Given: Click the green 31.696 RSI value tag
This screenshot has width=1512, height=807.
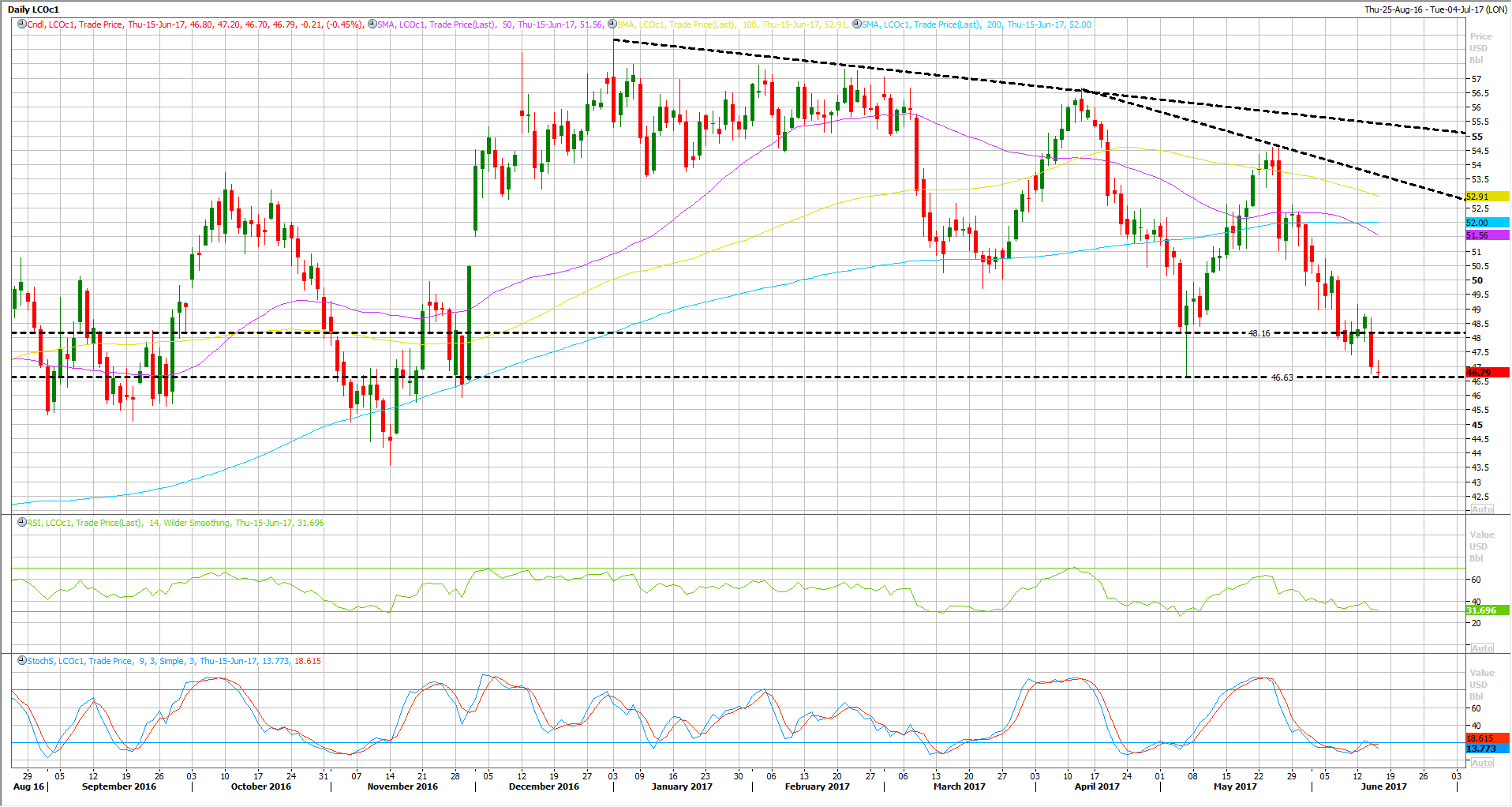Looking at the screenshot, I should pyautogui.click(x=1487, y=610).
